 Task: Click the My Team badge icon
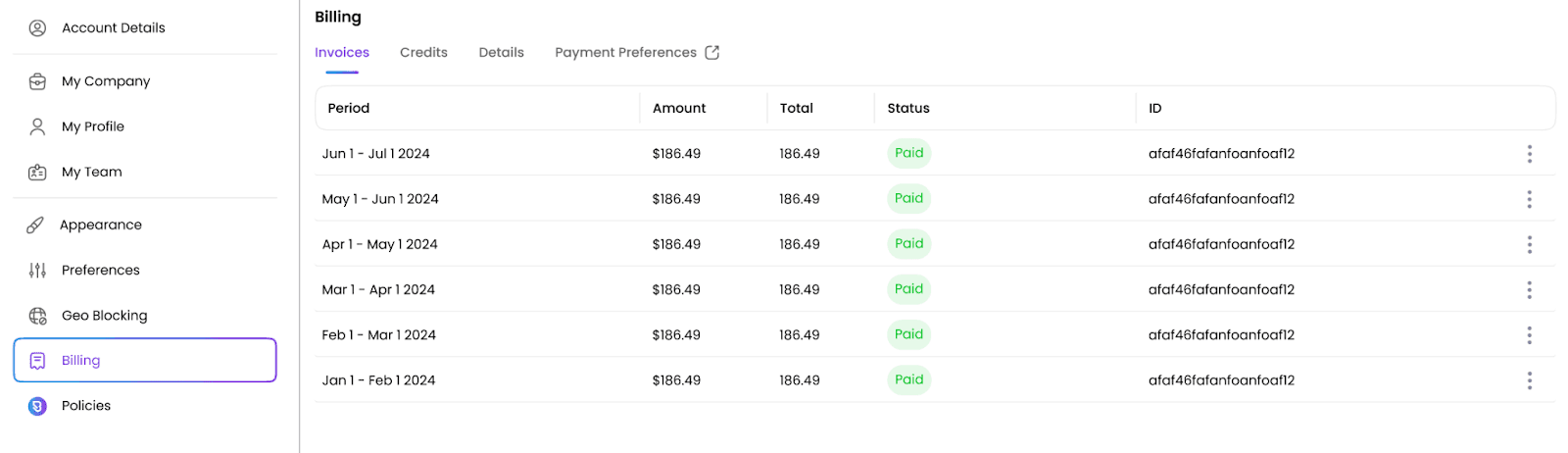pyautogui.click(x=37, y=173)
